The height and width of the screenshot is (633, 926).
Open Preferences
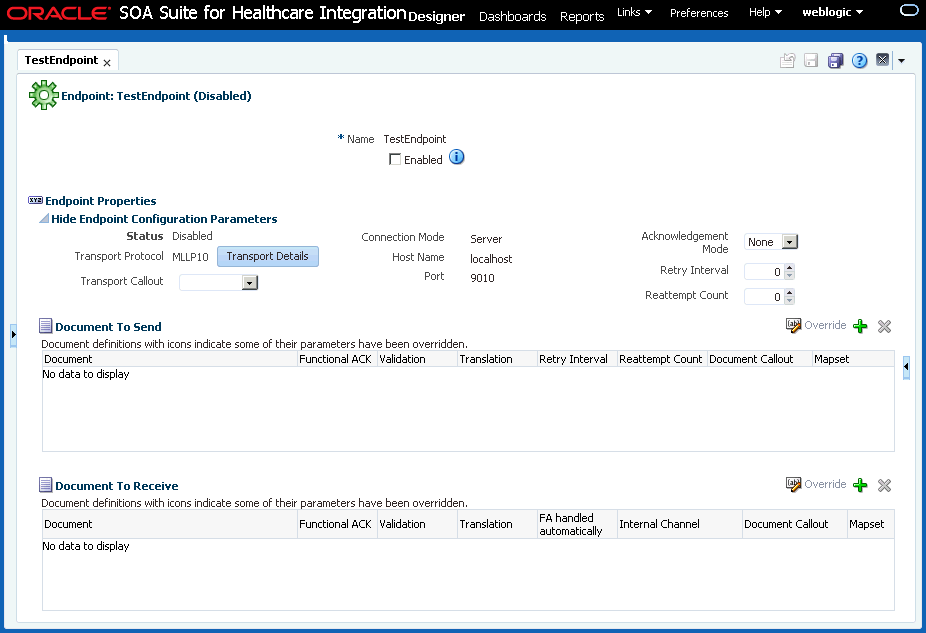click(x=699, y=12)
